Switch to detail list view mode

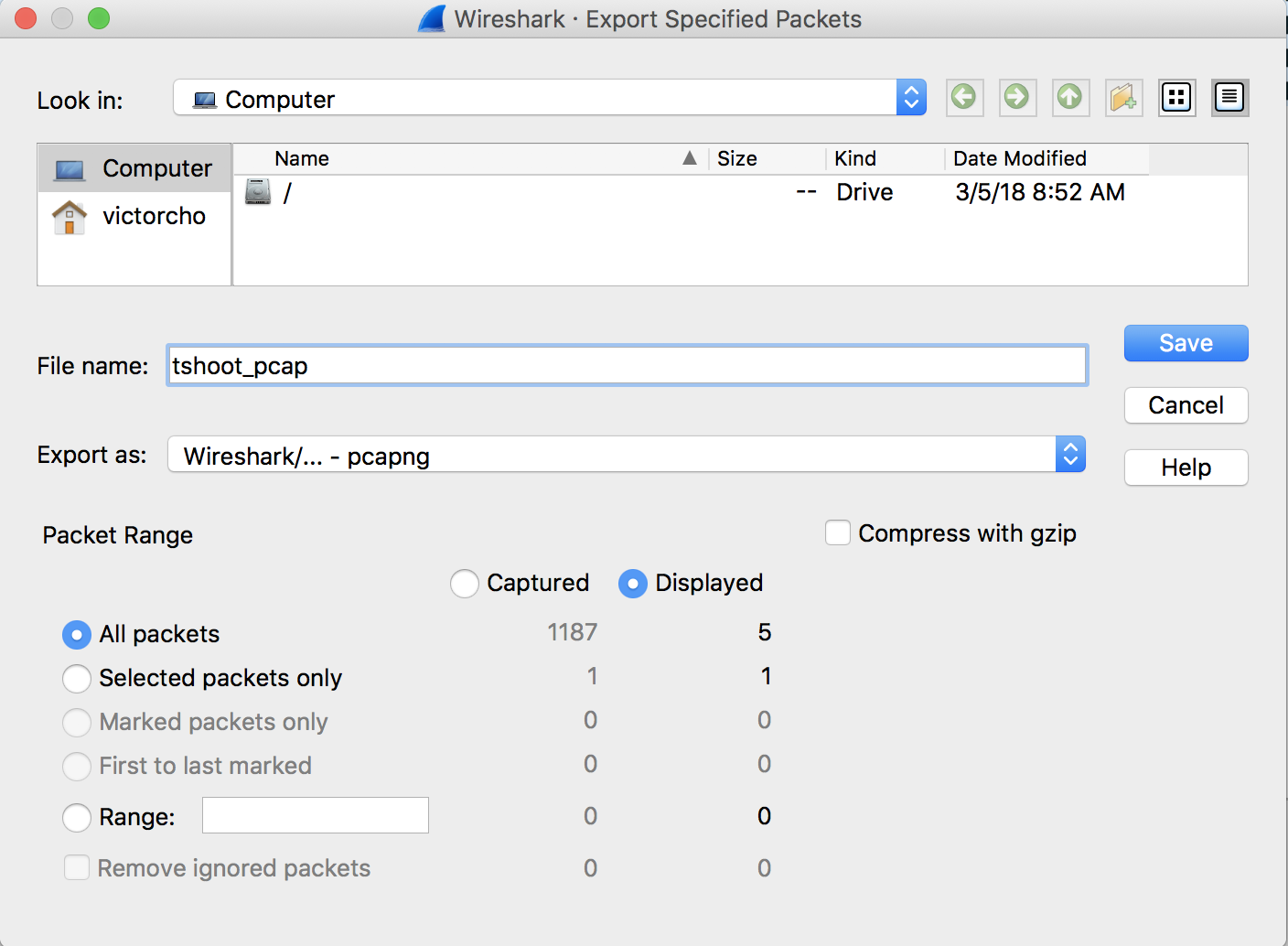pos(1229,97)
